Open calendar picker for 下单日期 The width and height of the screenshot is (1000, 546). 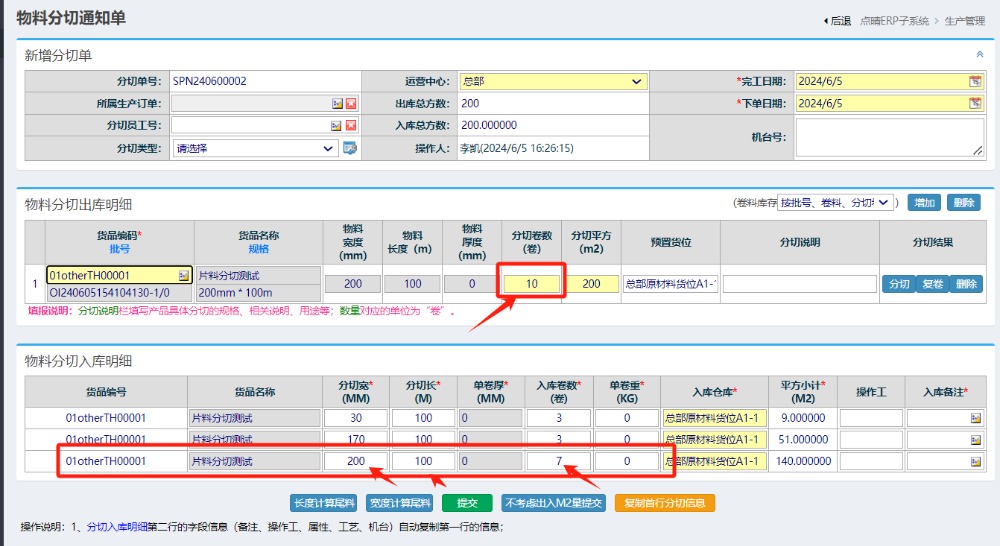click(975, 103)
